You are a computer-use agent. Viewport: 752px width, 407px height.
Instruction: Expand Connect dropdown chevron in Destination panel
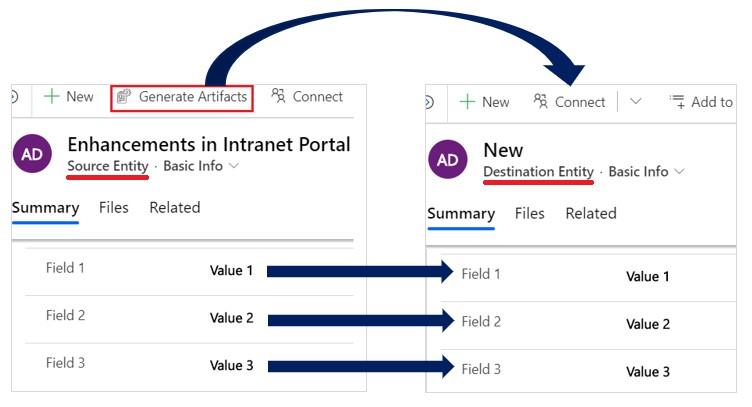[635, 102]
